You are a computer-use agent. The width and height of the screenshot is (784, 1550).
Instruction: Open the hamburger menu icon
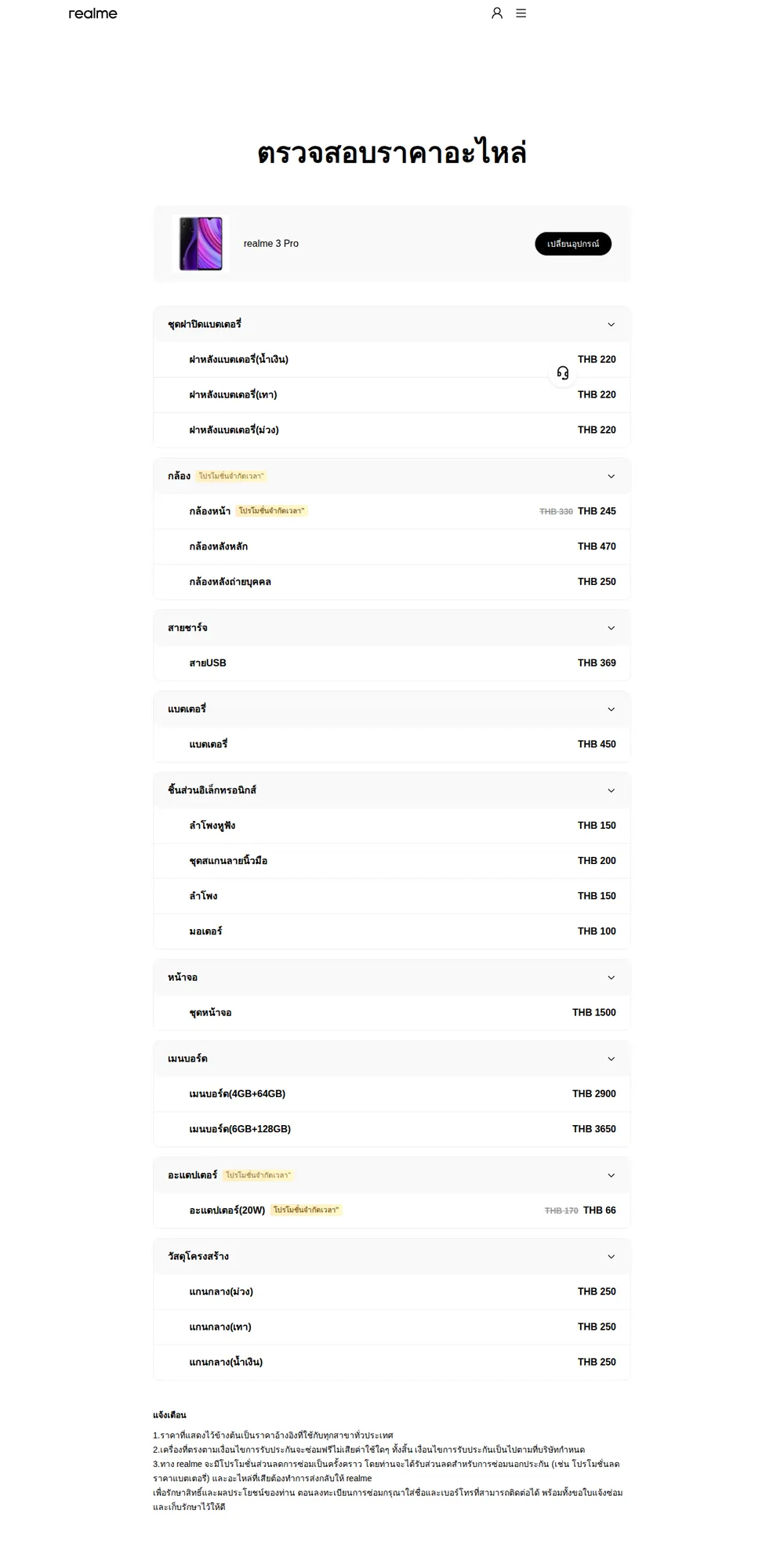[x=521, y=13]
